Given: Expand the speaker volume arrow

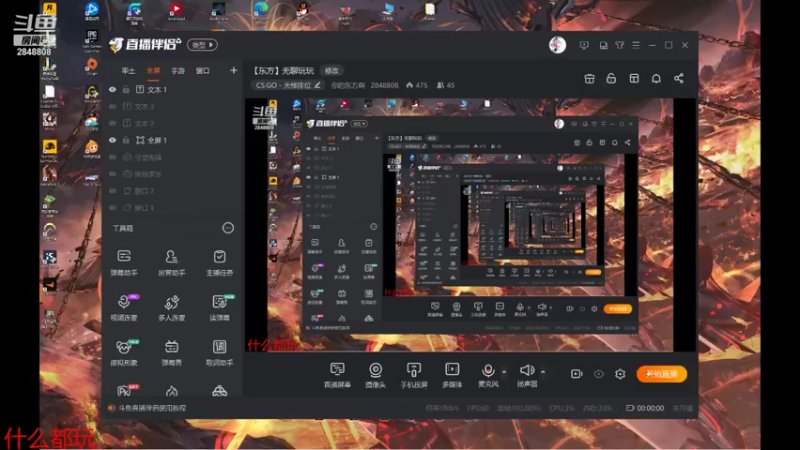Looking at the screenshot, I should (x=543, y=372).
